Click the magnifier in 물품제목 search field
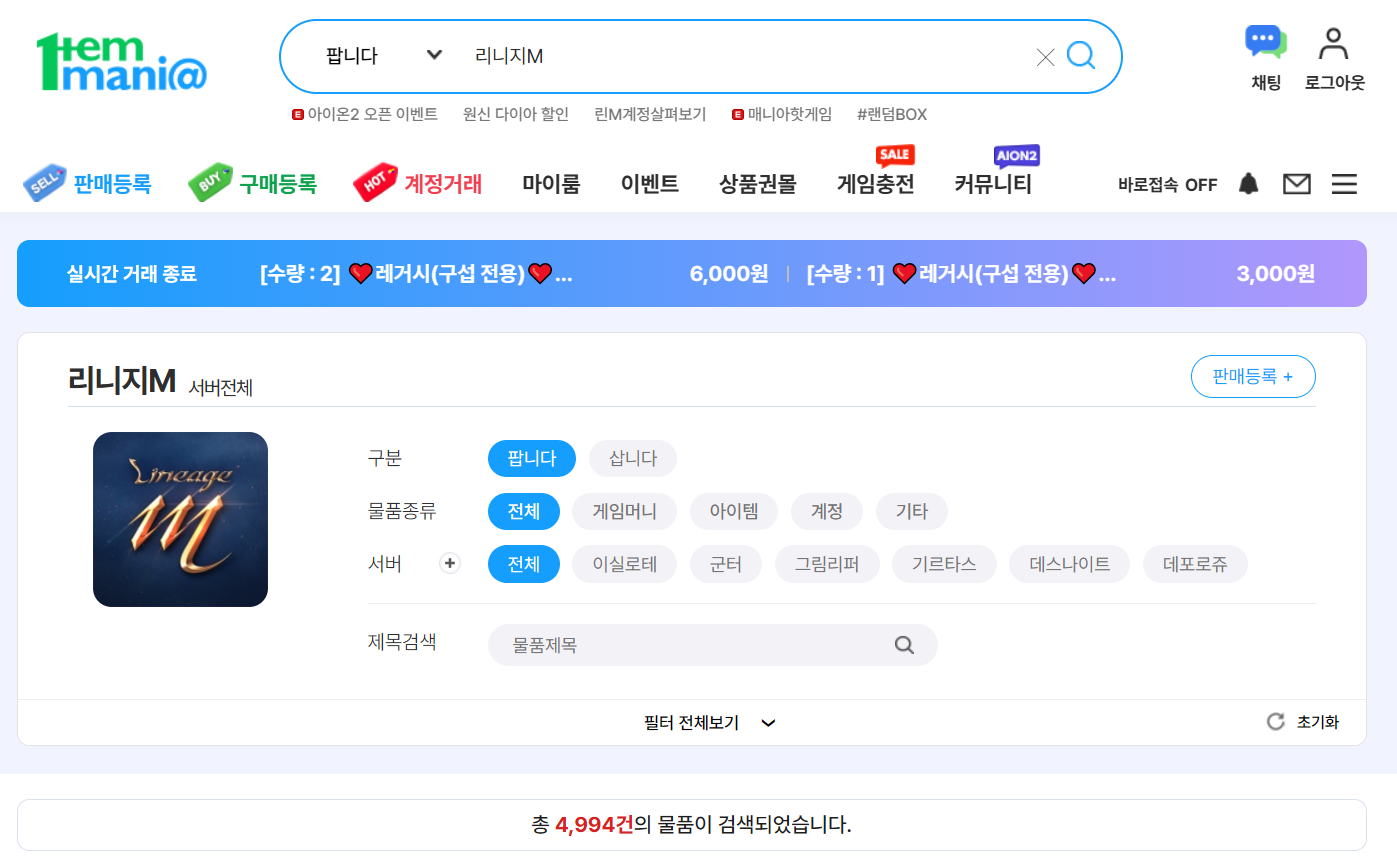1397x861 pixels. point(904,645)
